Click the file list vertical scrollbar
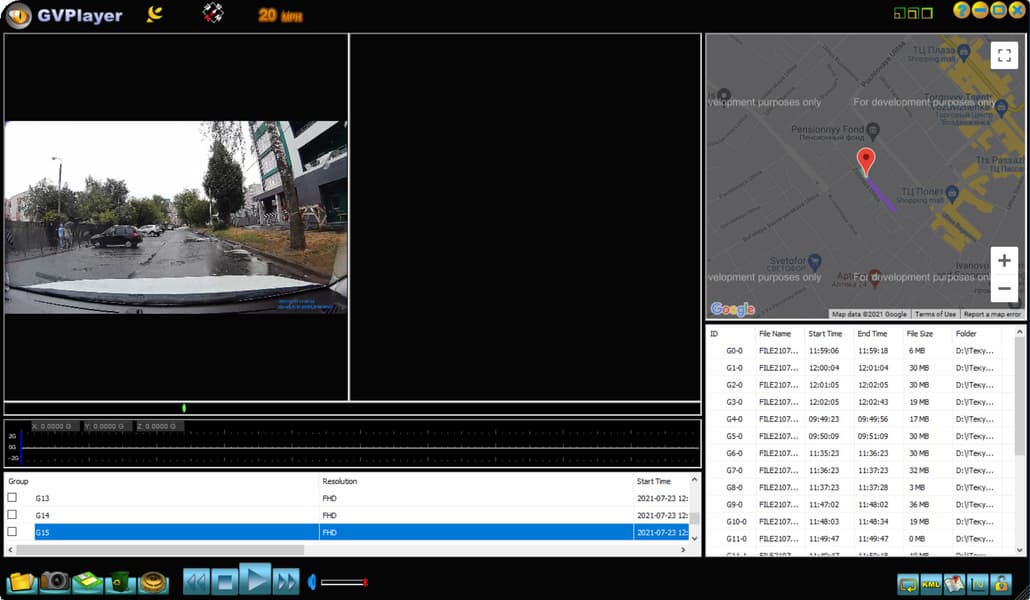 (x=1019, y=394)
